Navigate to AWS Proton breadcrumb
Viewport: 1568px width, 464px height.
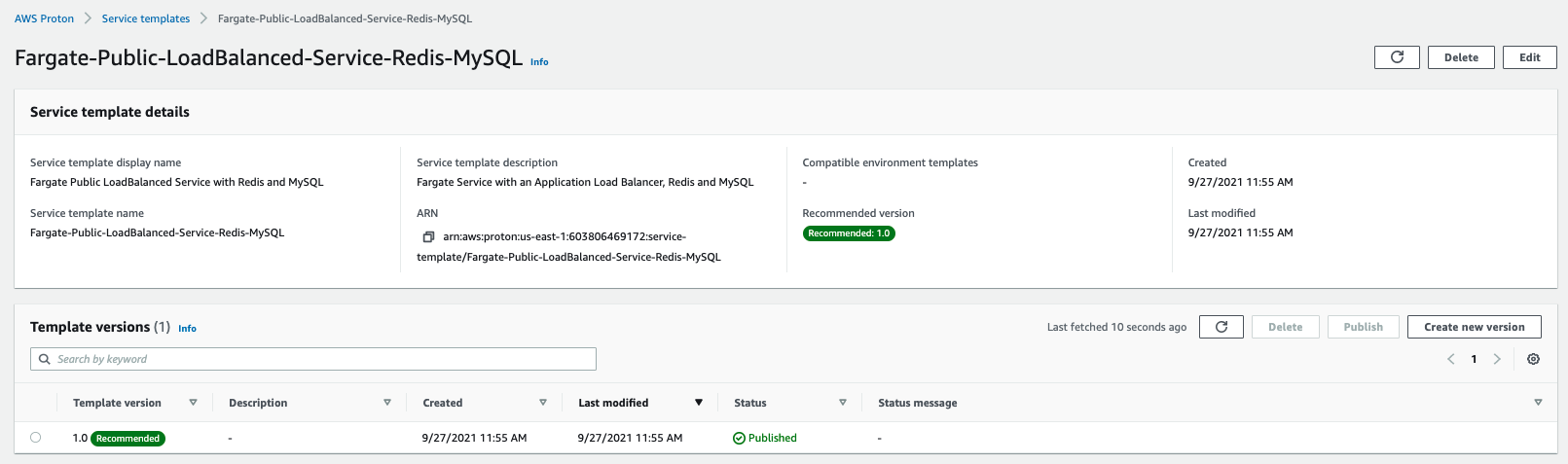pos(44,18)
